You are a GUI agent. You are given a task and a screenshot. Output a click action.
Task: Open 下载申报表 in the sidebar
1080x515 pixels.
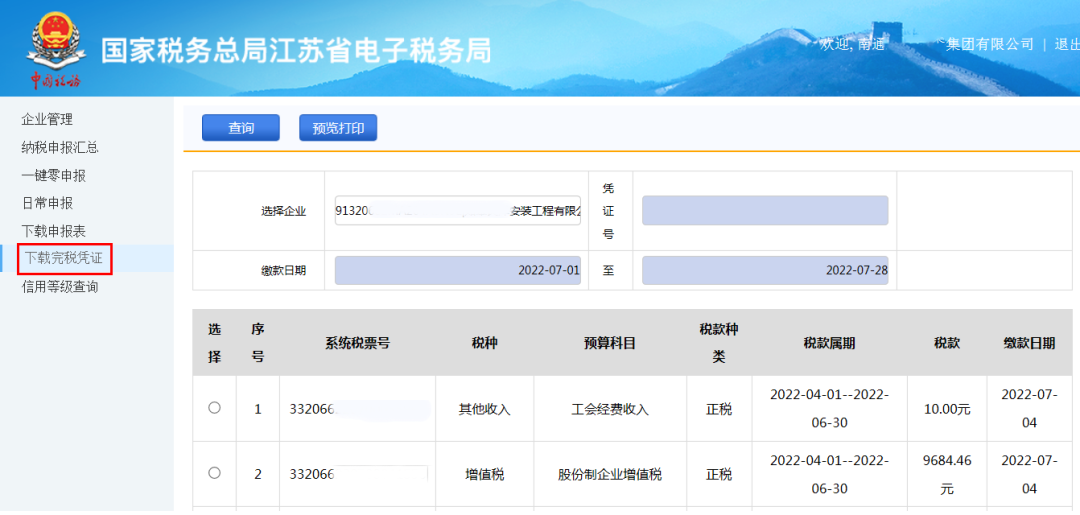[54, 231]
